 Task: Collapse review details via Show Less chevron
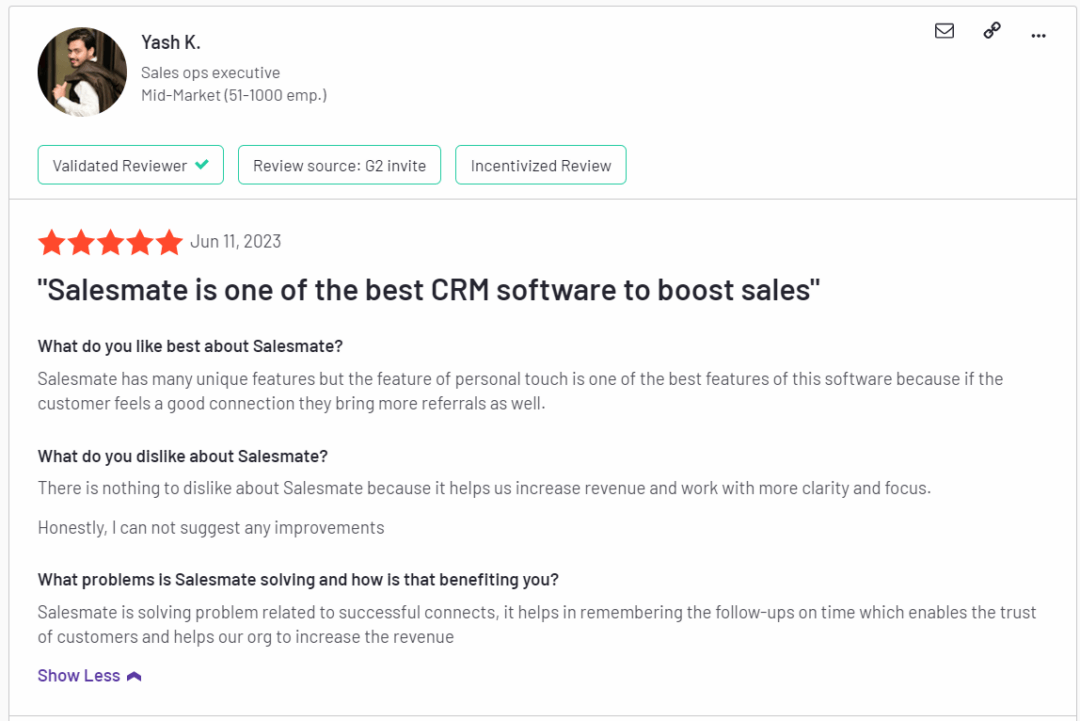pyautogui.click(x=131, y=675)
